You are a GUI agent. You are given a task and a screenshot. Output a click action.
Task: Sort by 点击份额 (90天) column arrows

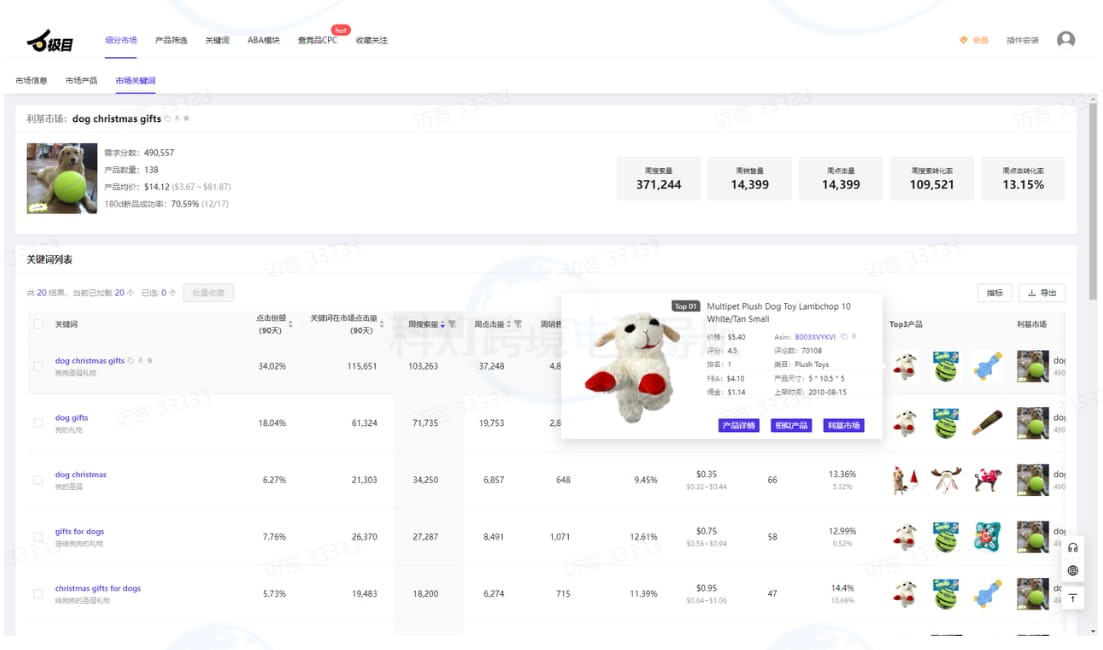(291, 324)
